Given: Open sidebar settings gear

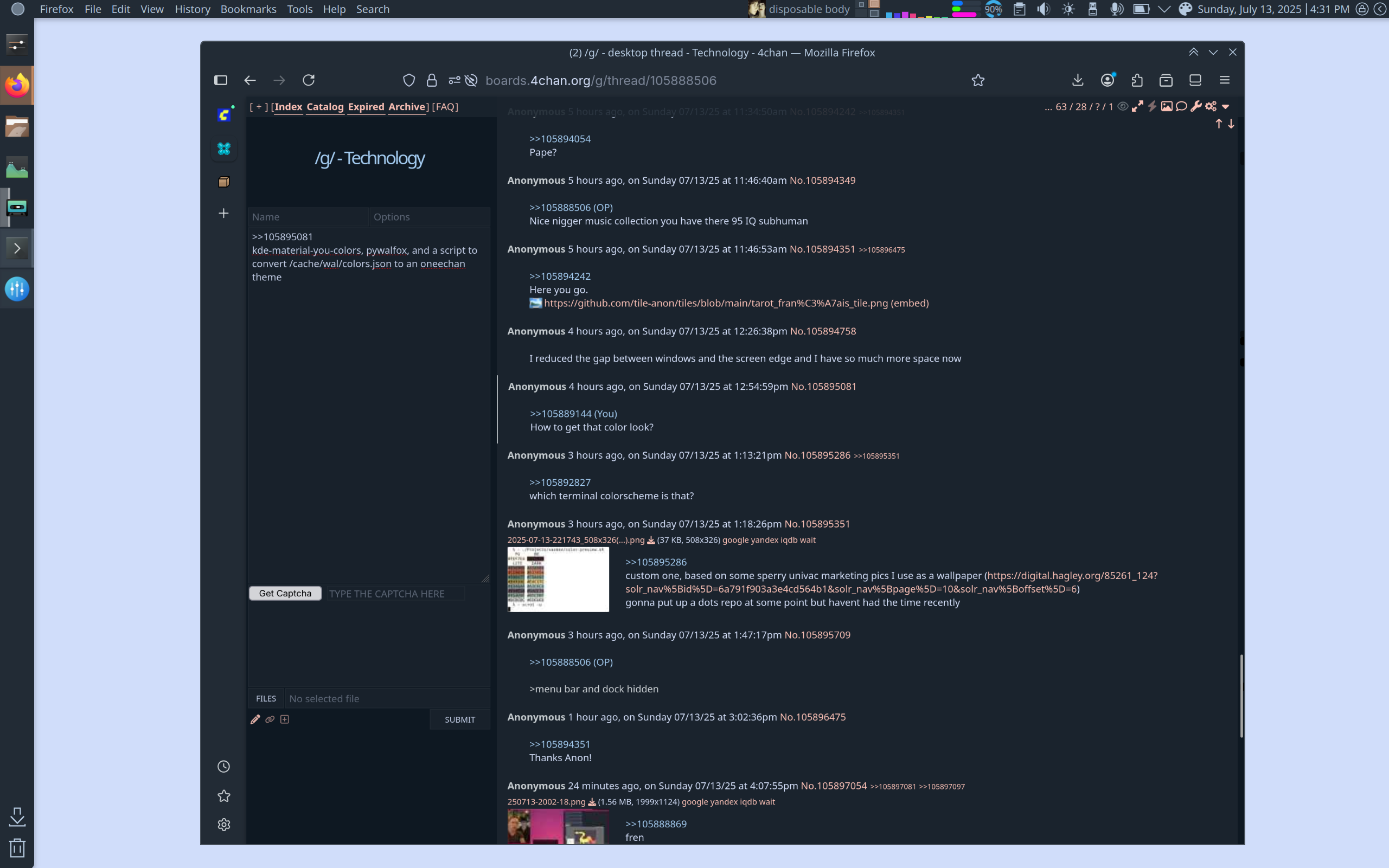Looking at the screenshot, I should click(224, 825).
